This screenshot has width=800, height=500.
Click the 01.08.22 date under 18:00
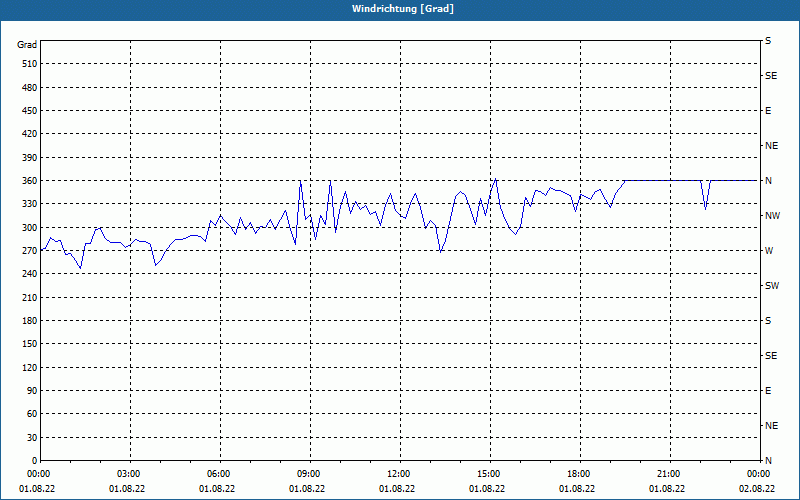(577, 489)
